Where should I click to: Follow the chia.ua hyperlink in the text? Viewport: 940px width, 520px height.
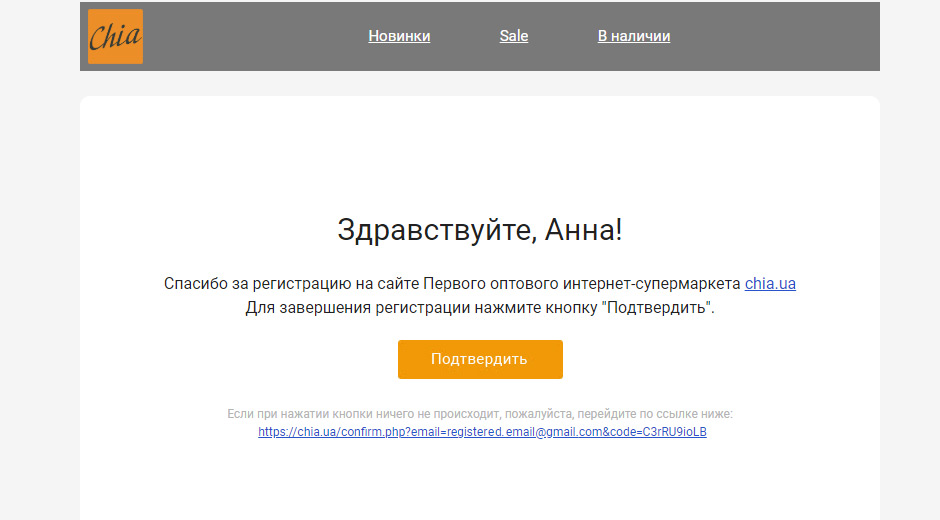770,283
